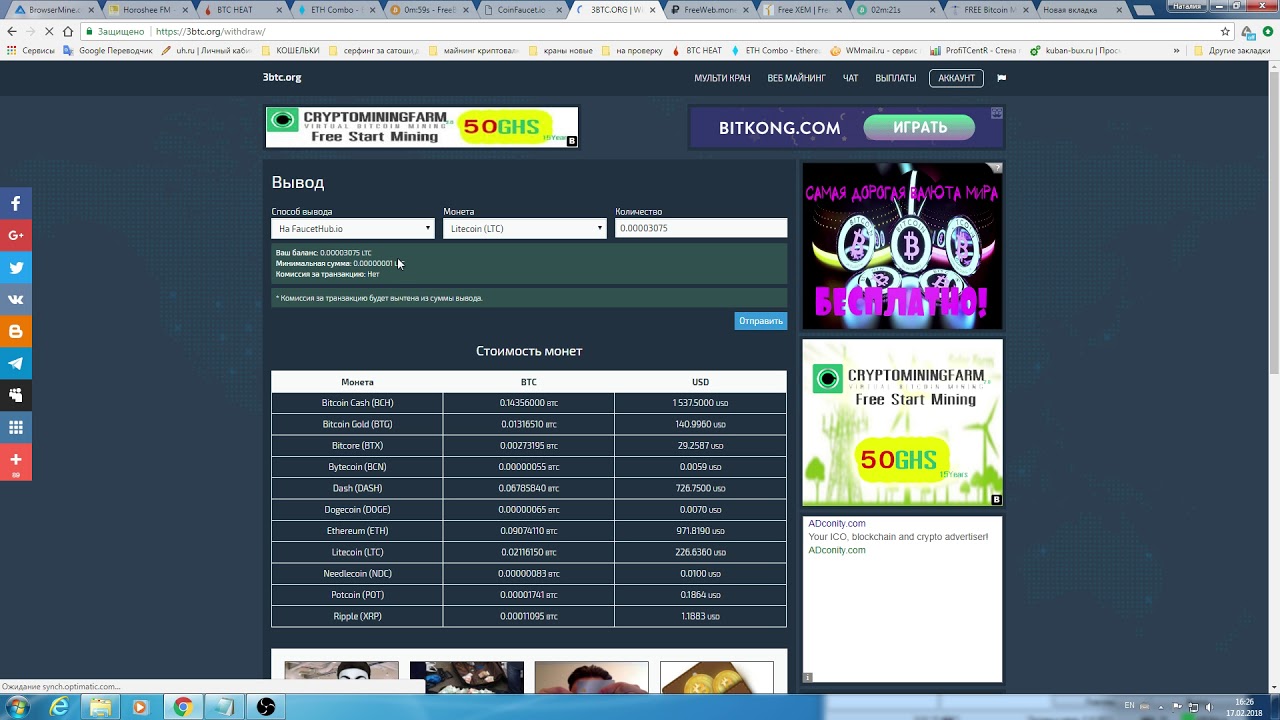
Task: Click the 'Отправить' submit button
Action: 761,321
